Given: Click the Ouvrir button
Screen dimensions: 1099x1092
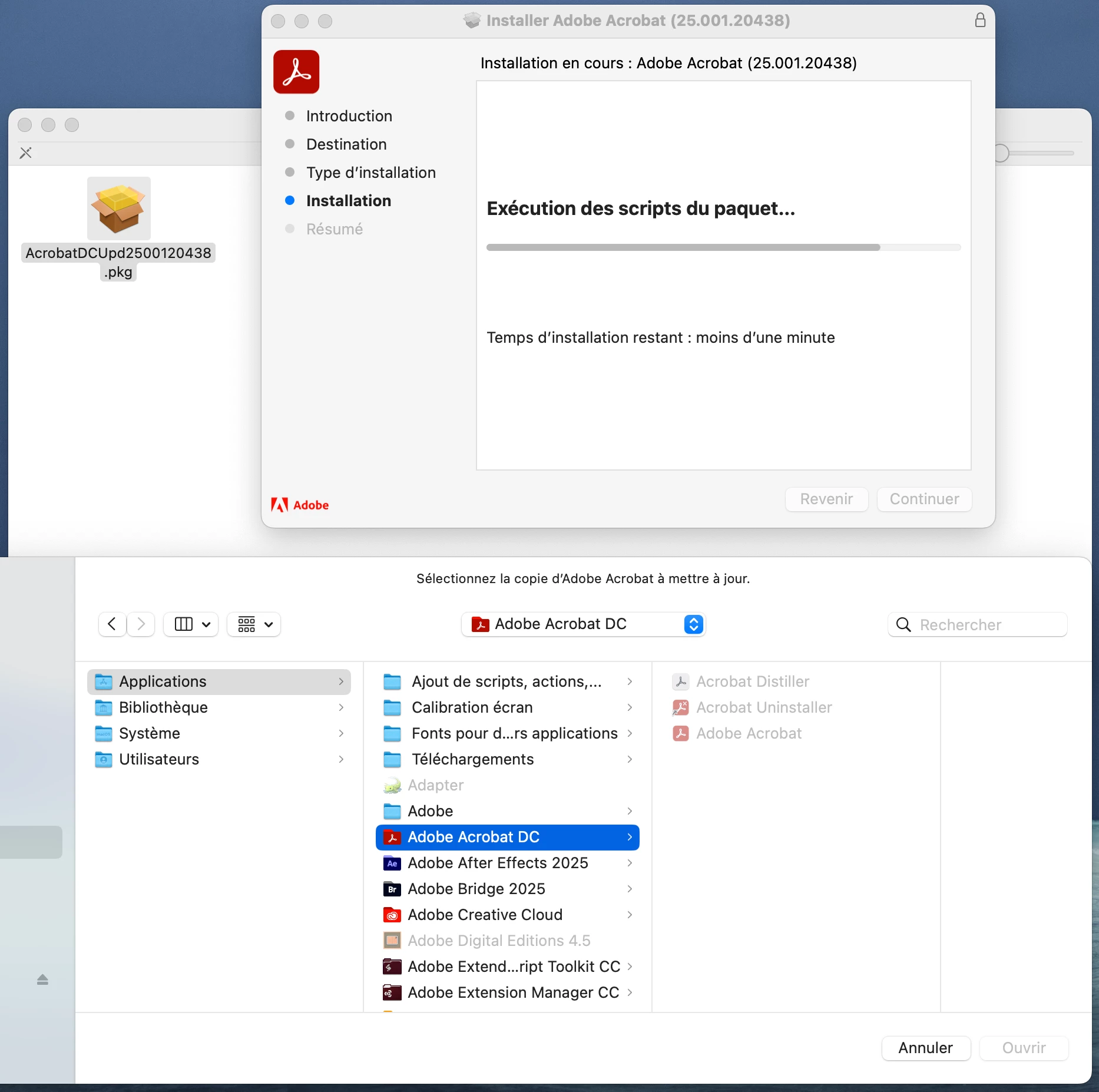Looking at the screenshot, I should click(1024, 1048).
